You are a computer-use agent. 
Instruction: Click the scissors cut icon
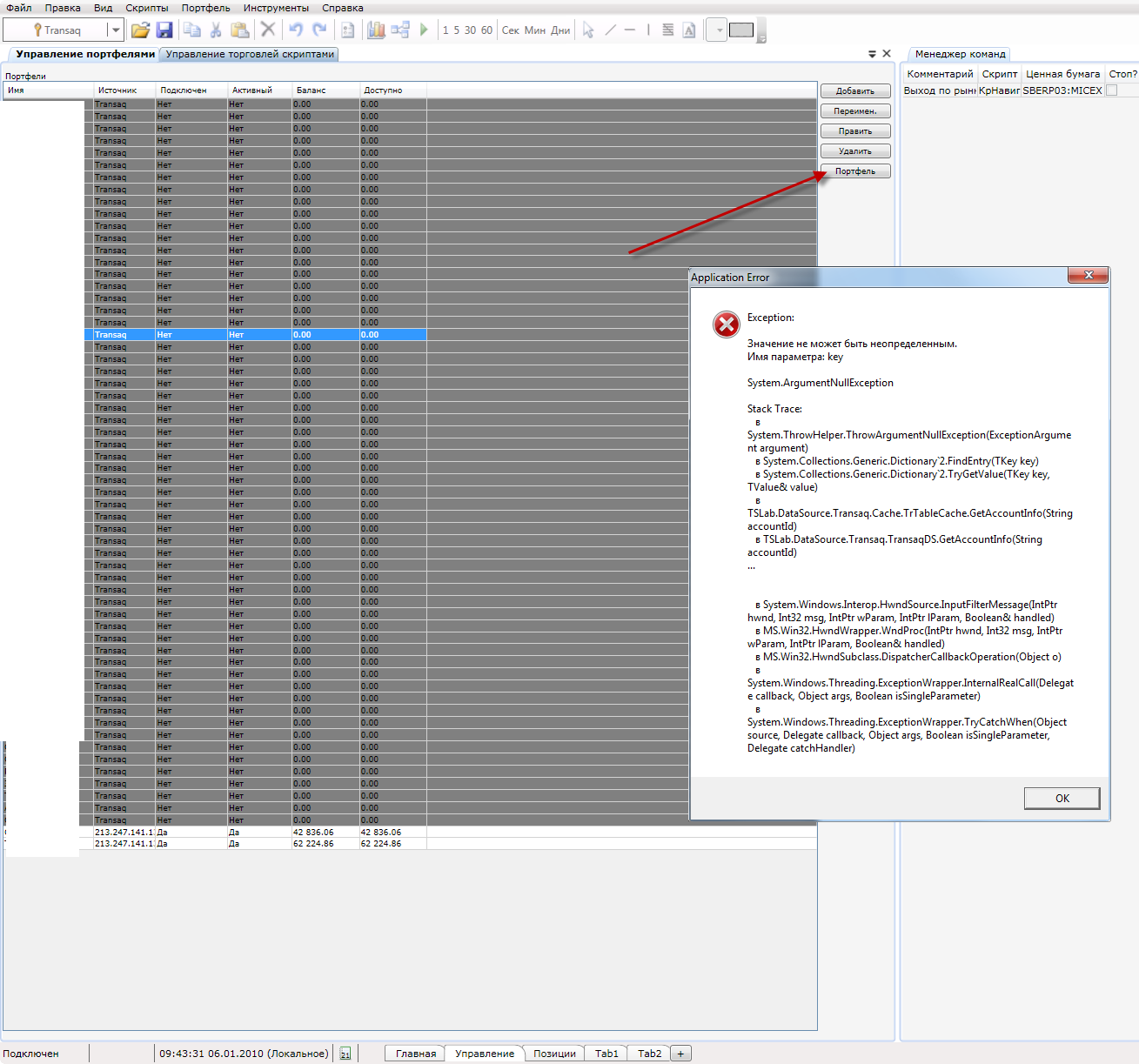[216, 30]
